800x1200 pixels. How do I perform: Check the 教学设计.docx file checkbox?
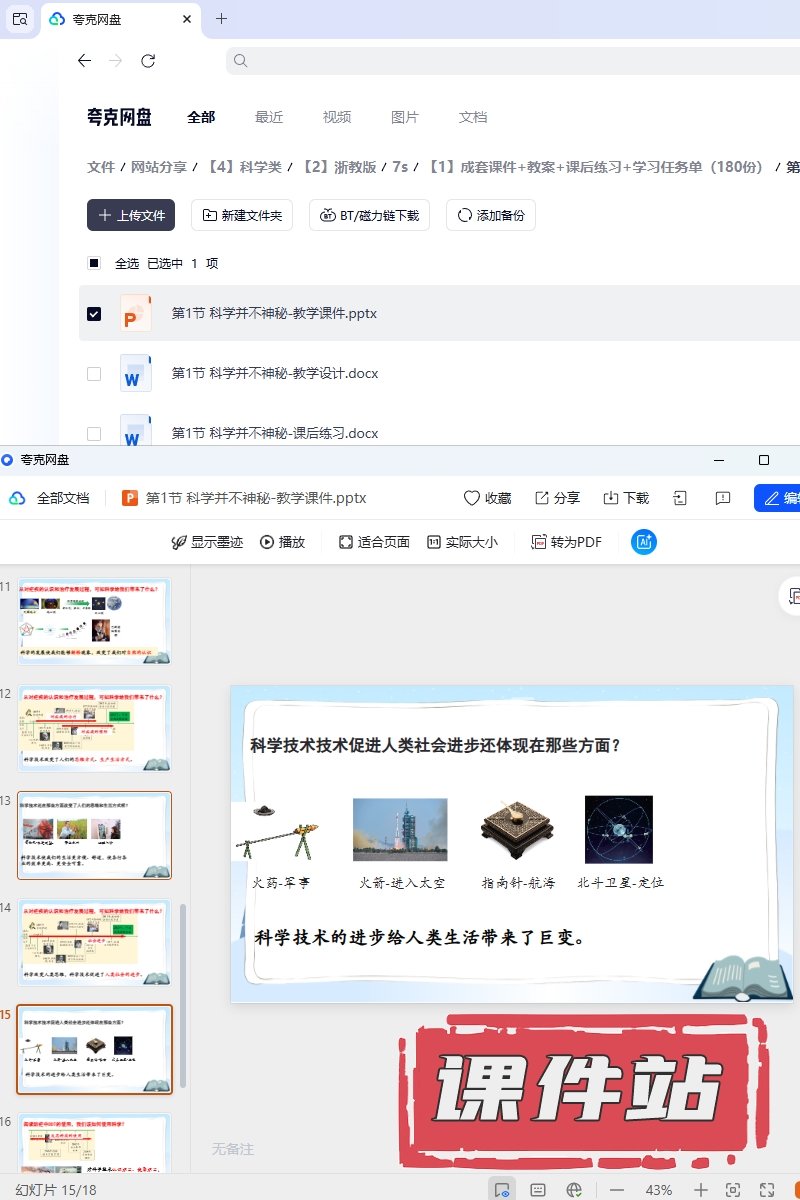click(94, 374)
